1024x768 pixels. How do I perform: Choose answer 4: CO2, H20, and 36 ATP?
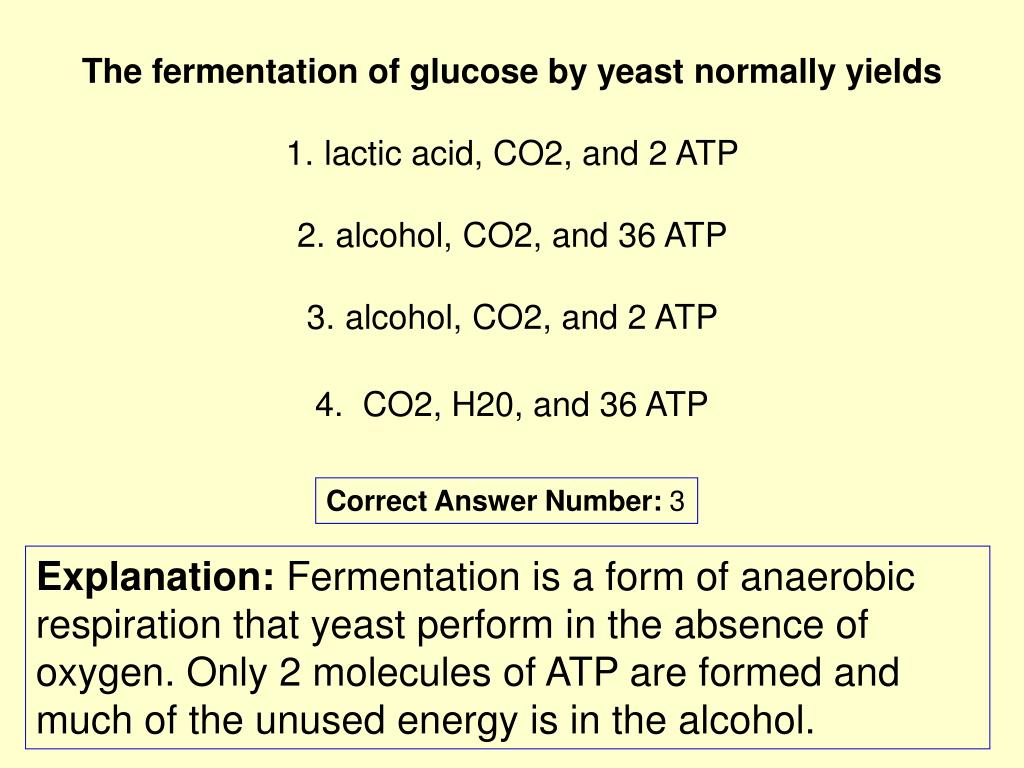(x=511, y=404)
